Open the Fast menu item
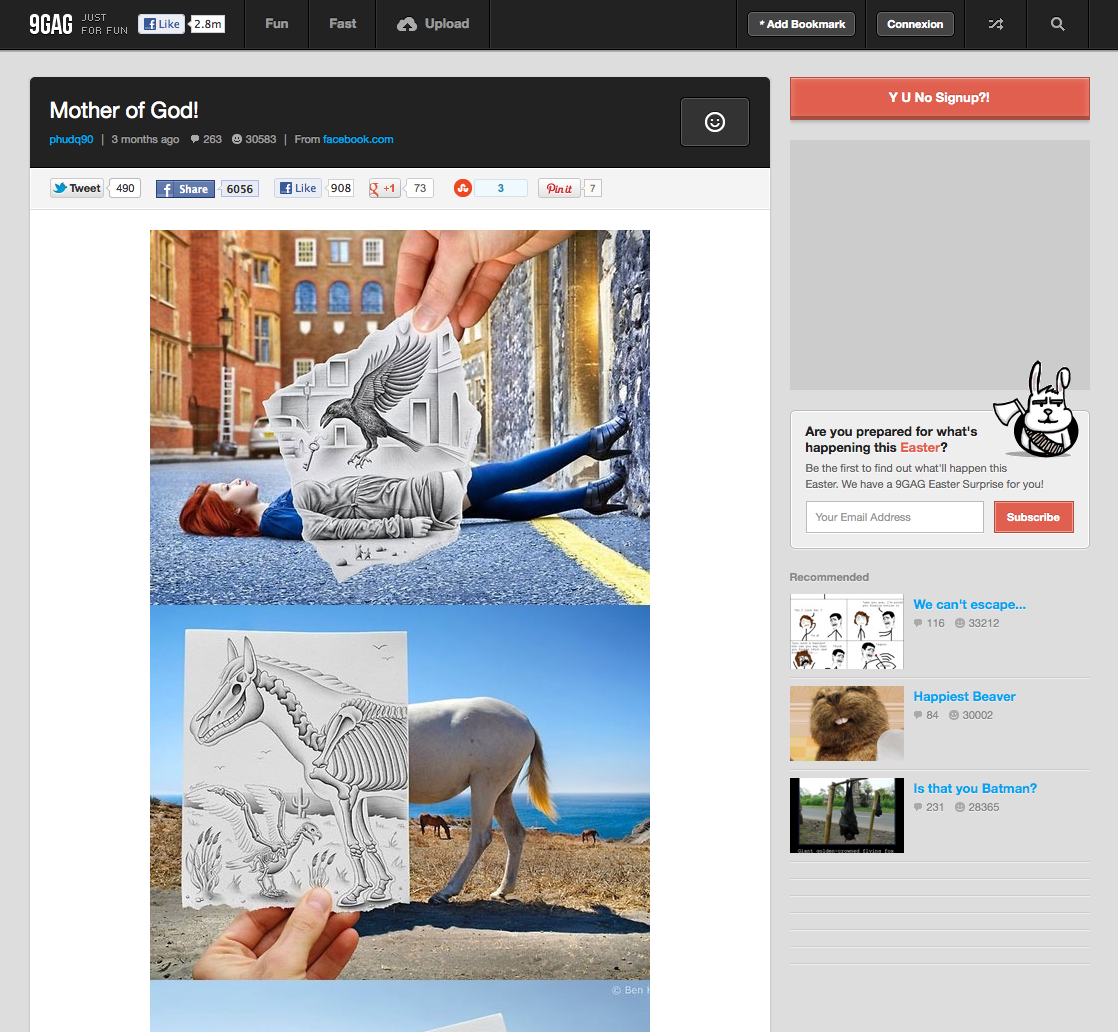The image size is (1118, 1032). (342, 24)
